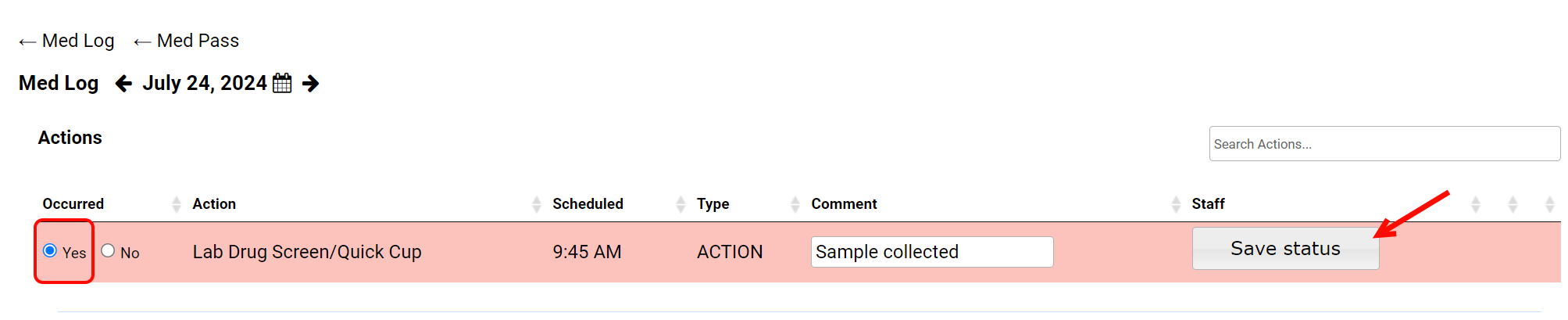Go to previous day with left arrow
Image resolution: width=1568 pixels, height=320 pixels.
[123, 83]
